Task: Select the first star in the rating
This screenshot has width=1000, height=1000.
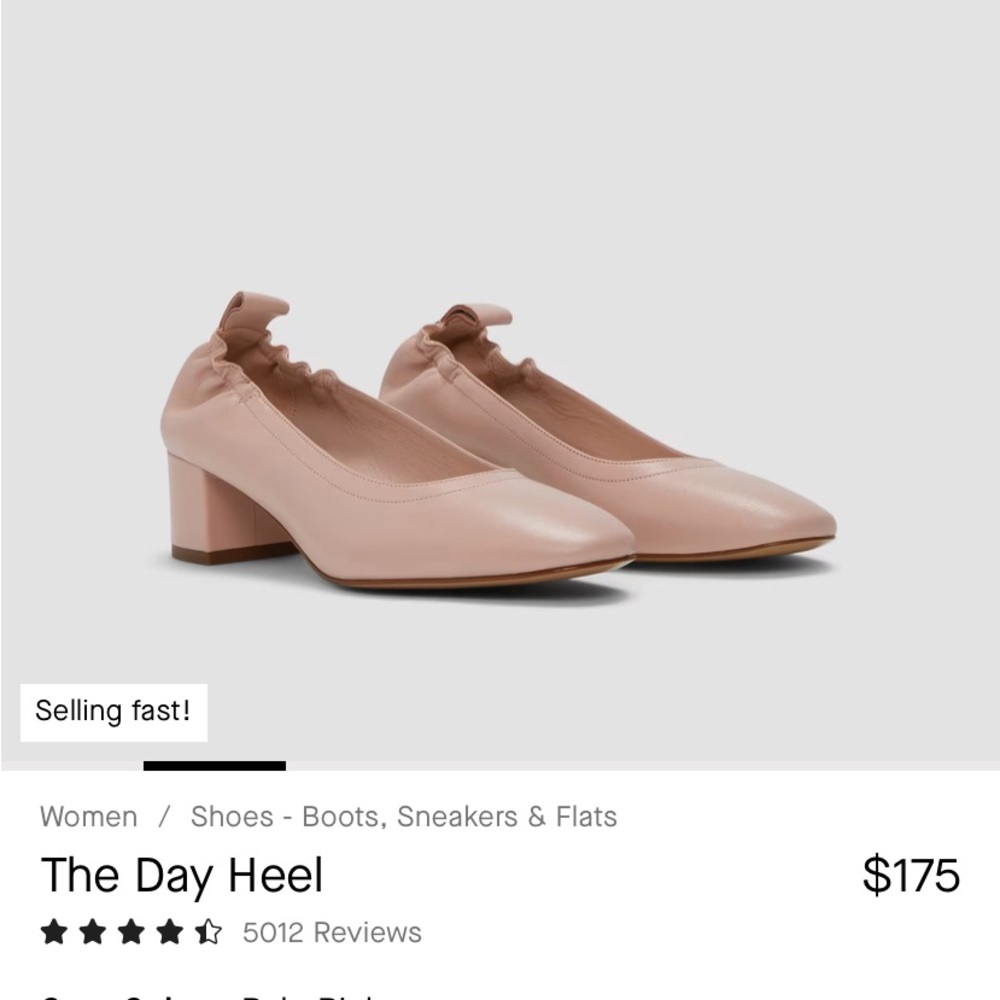Action: pyautogui.click(x=55, y=932)
